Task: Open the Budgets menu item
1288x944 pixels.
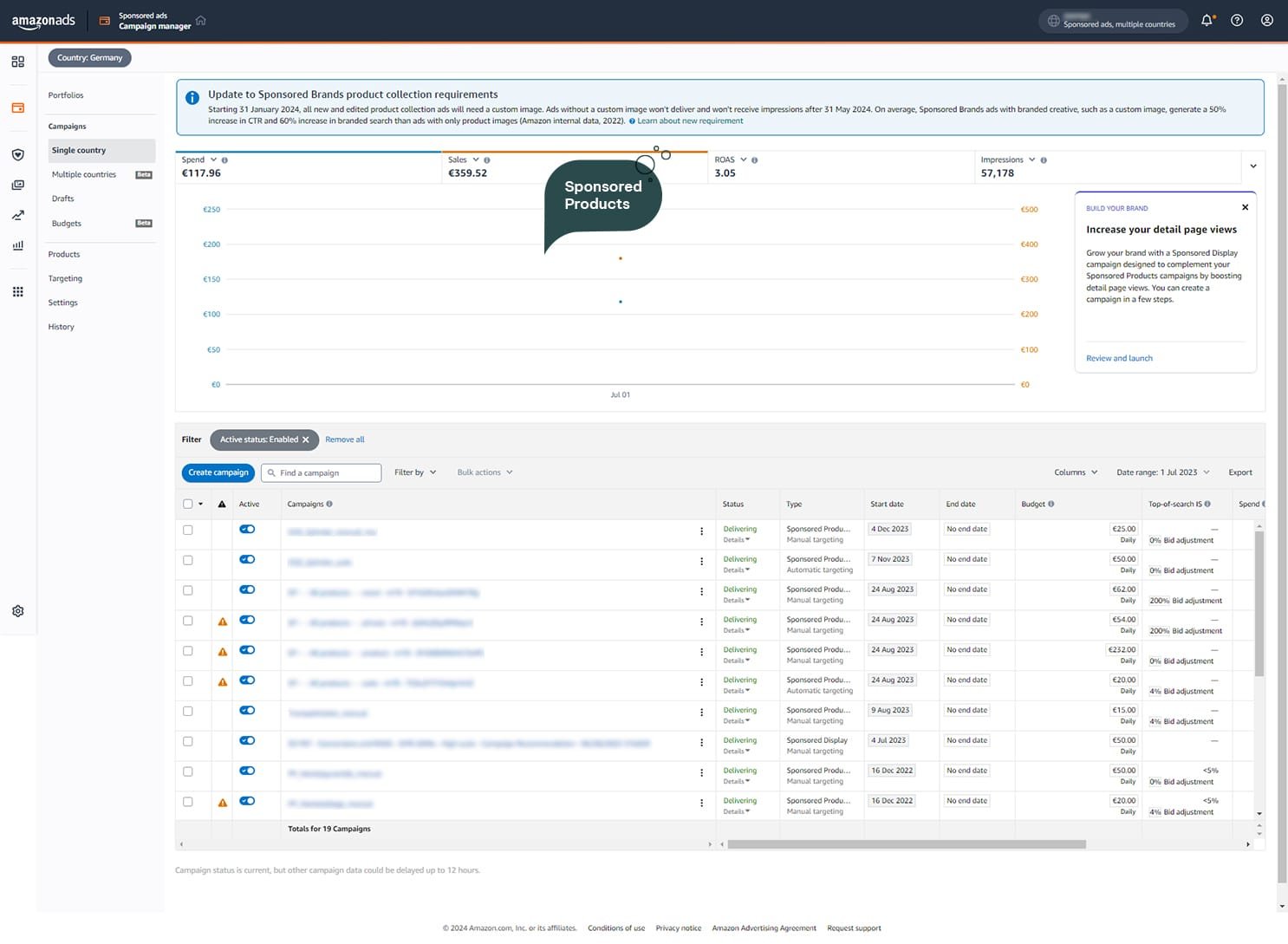Action: (x=67, y=224)
